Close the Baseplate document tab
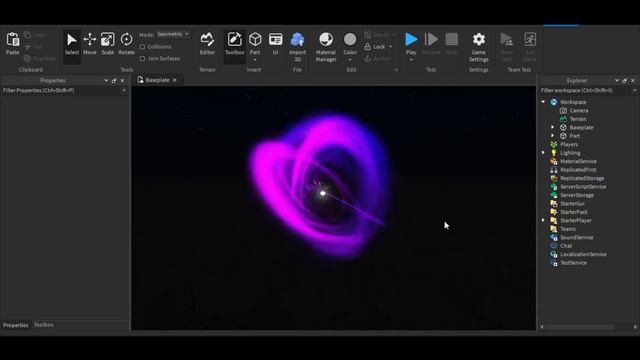The image size is (640, 360). [175, 80]
